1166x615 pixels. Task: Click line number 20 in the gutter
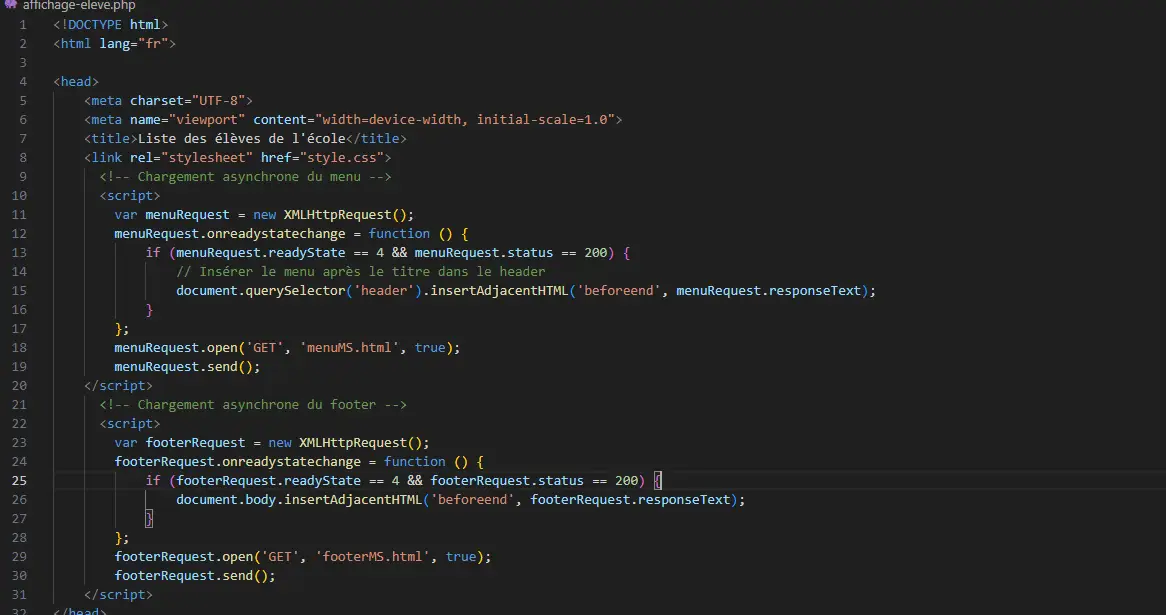click(x=21, y=386)
